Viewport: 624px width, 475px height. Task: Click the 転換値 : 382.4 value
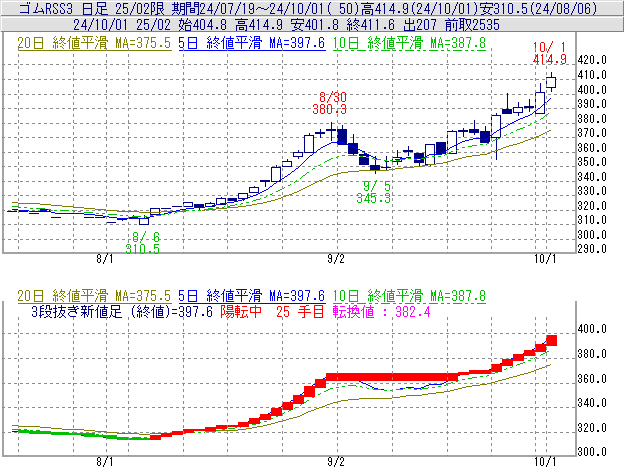click(x=382, y=311)
